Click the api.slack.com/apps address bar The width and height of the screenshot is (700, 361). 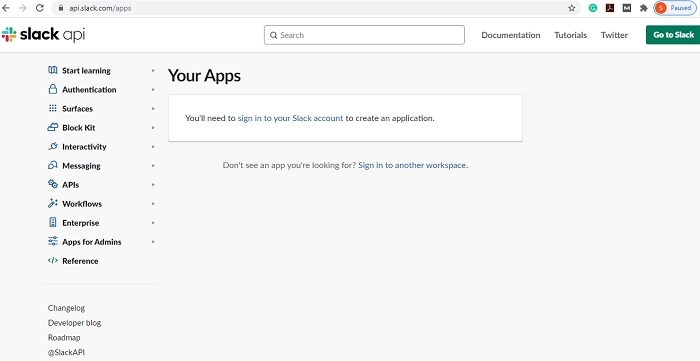(317, 8)
